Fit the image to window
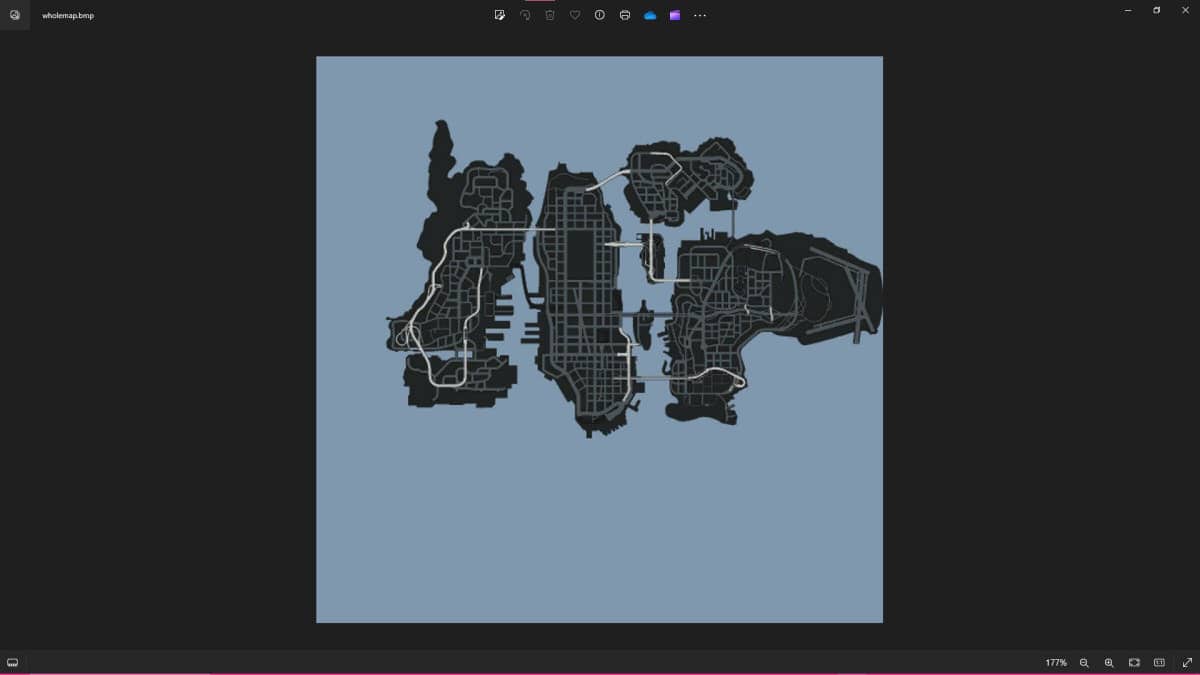This screenshot has height=675, width=1200. 1135,663
